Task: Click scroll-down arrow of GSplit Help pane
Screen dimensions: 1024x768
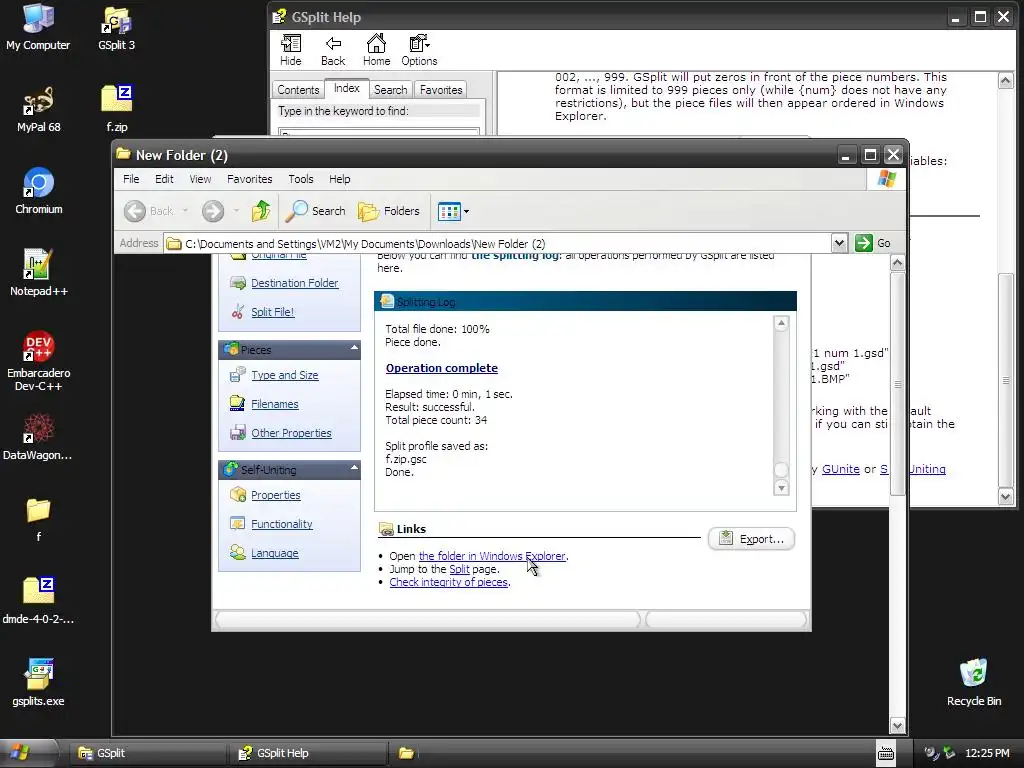Action: pos(1006,497)
